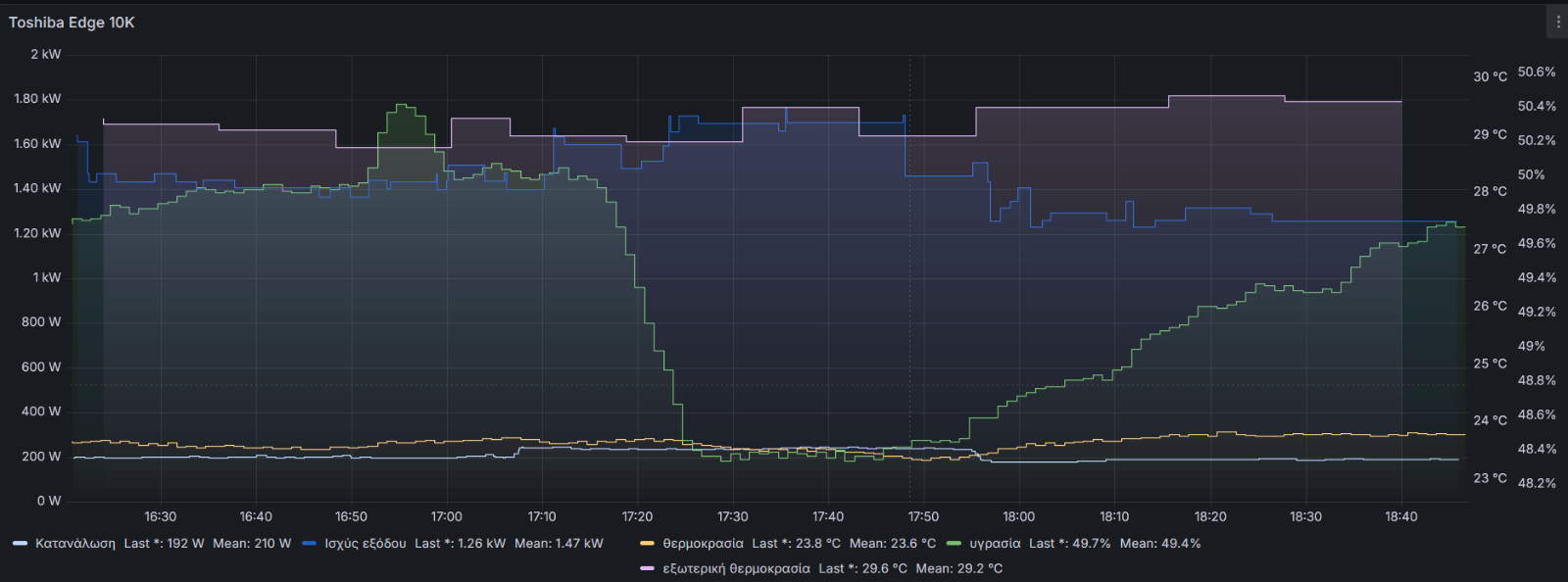
Task: Click the 30 °C right axis label
Action: [1490, 76]
